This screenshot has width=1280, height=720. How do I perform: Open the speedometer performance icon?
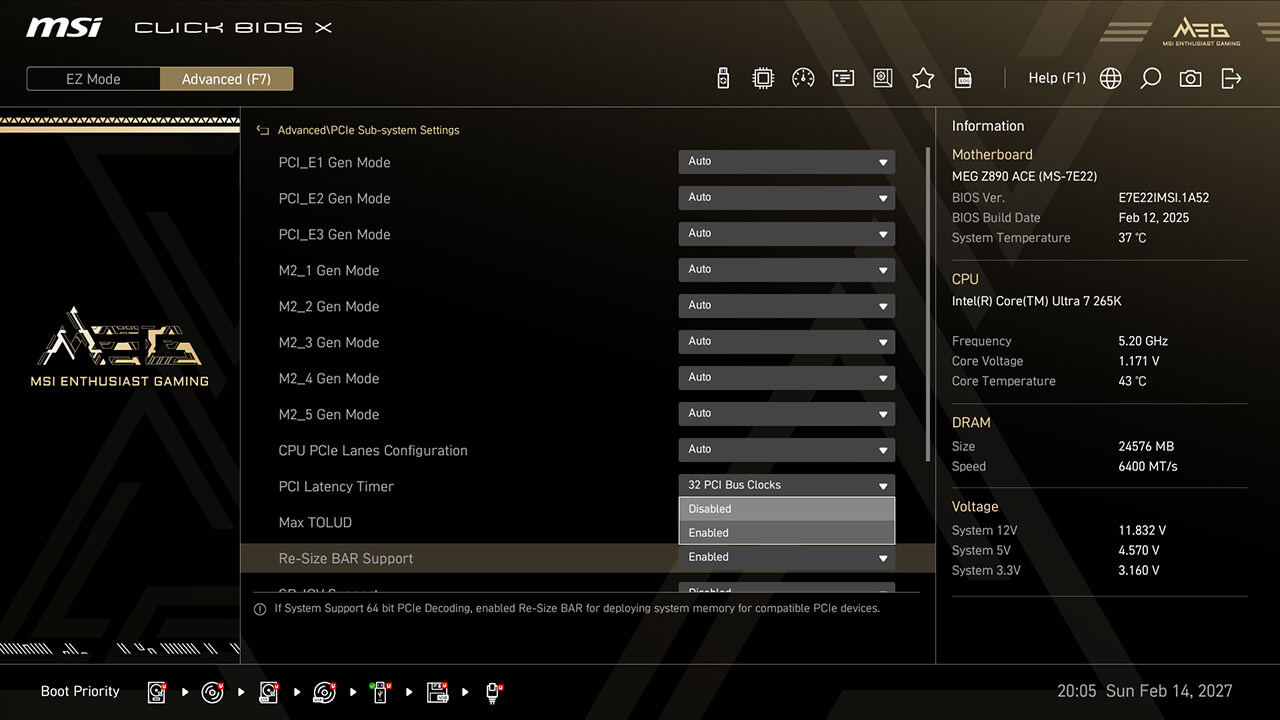pos(803,78)
